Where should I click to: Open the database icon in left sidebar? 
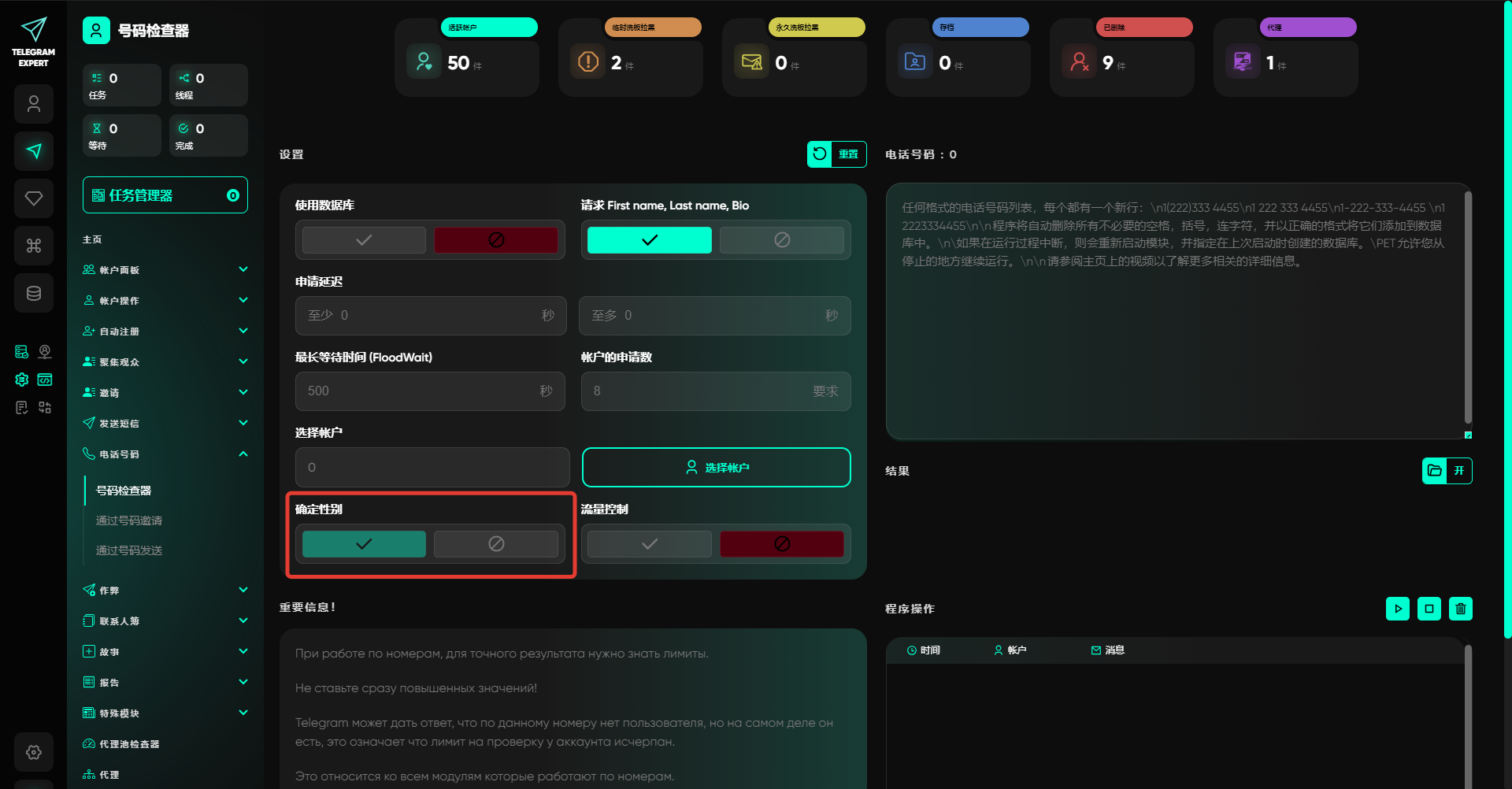click(x=34, y=293)
